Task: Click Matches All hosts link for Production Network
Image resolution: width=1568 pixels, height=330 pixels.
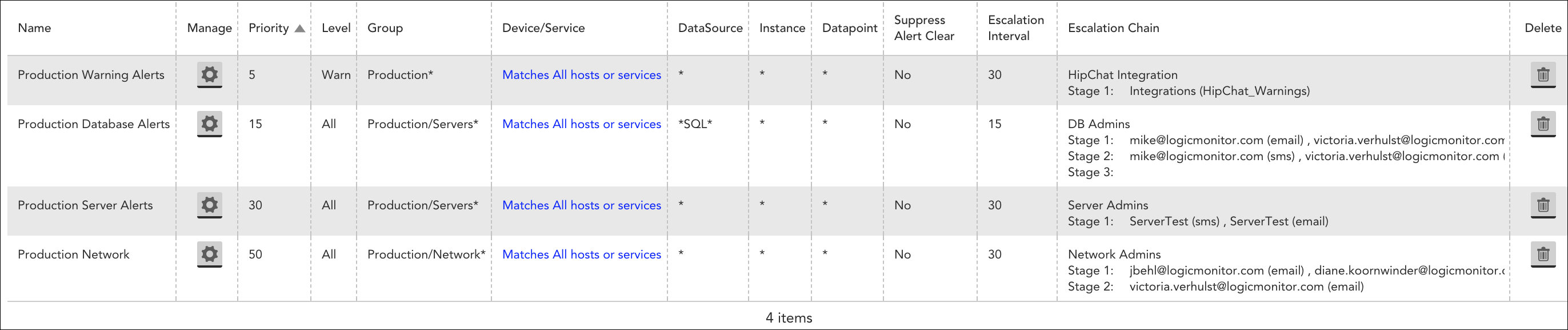Action: 581,255
